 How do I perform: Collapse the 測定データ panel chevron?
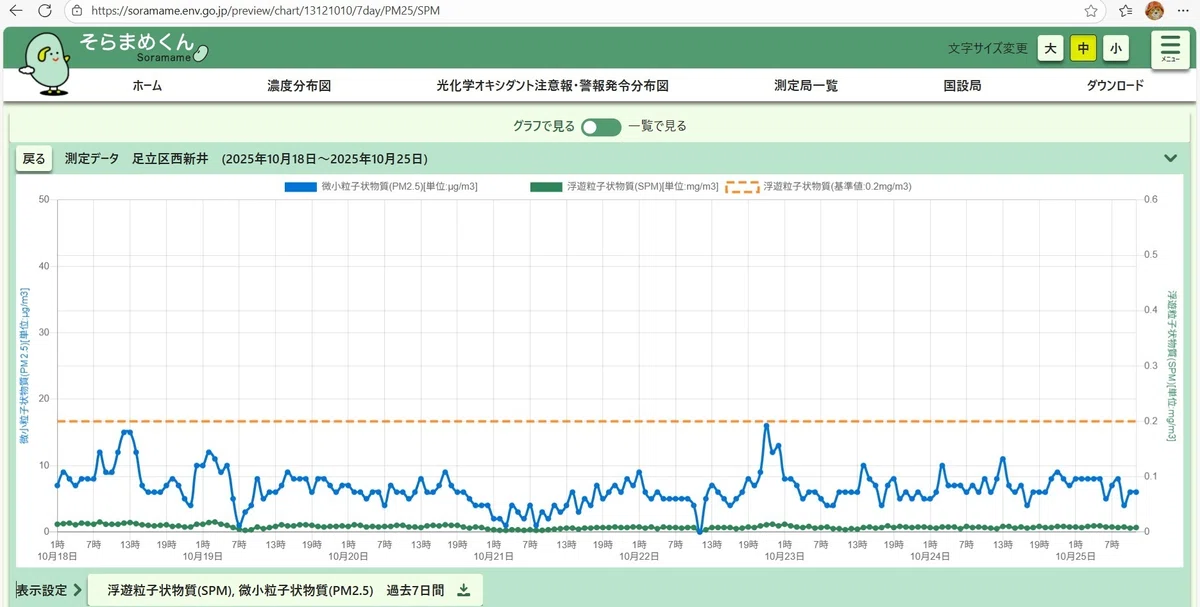pos(1171,158)
